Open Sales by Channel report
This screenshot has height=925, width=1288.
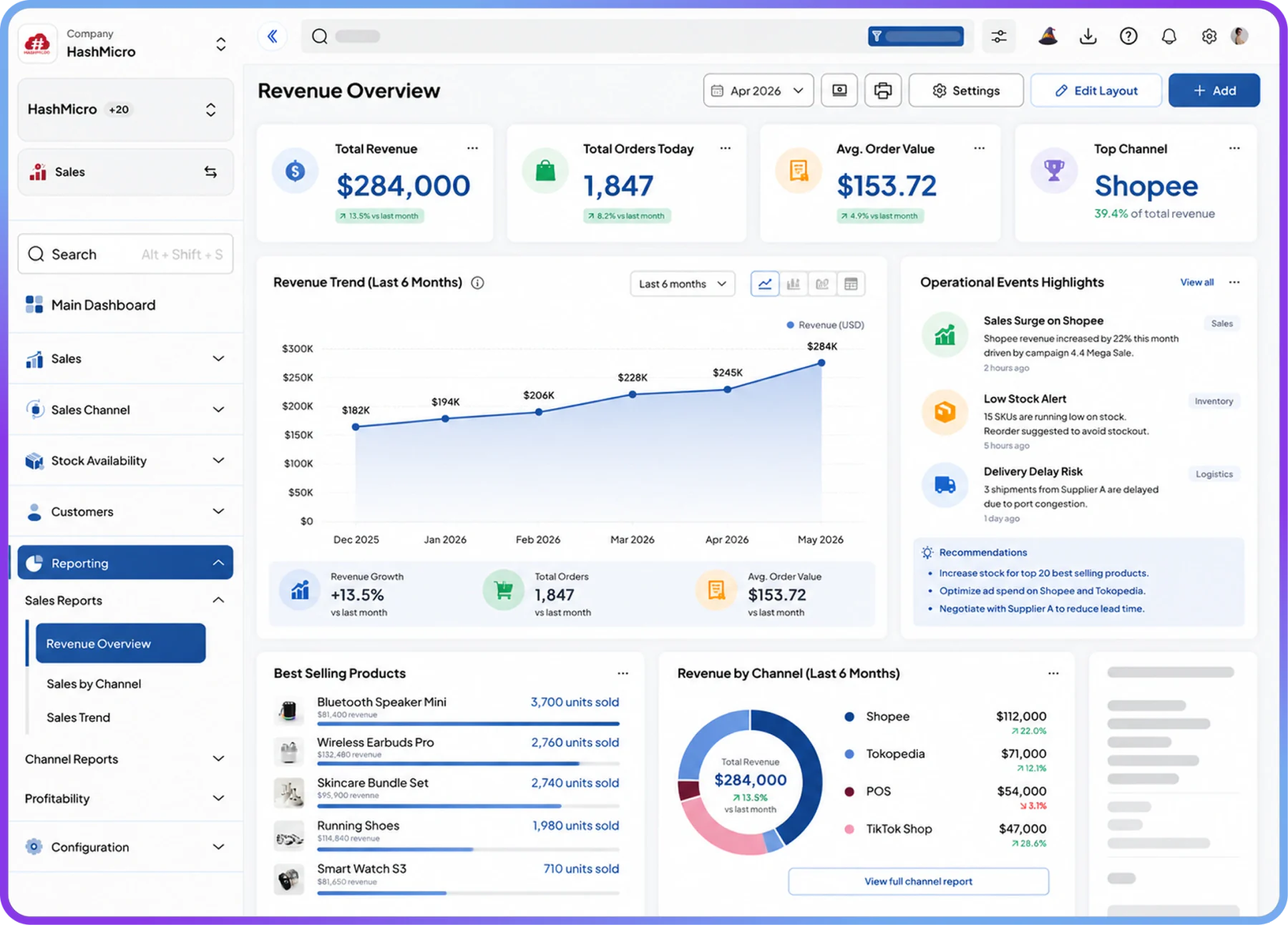click(x=94, y=684)
